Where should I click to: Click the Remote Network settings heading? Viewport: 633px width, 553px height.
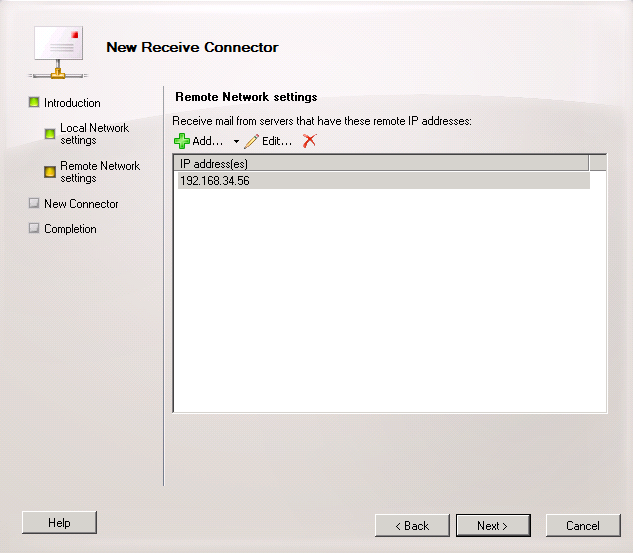click(x=246, y=97)
